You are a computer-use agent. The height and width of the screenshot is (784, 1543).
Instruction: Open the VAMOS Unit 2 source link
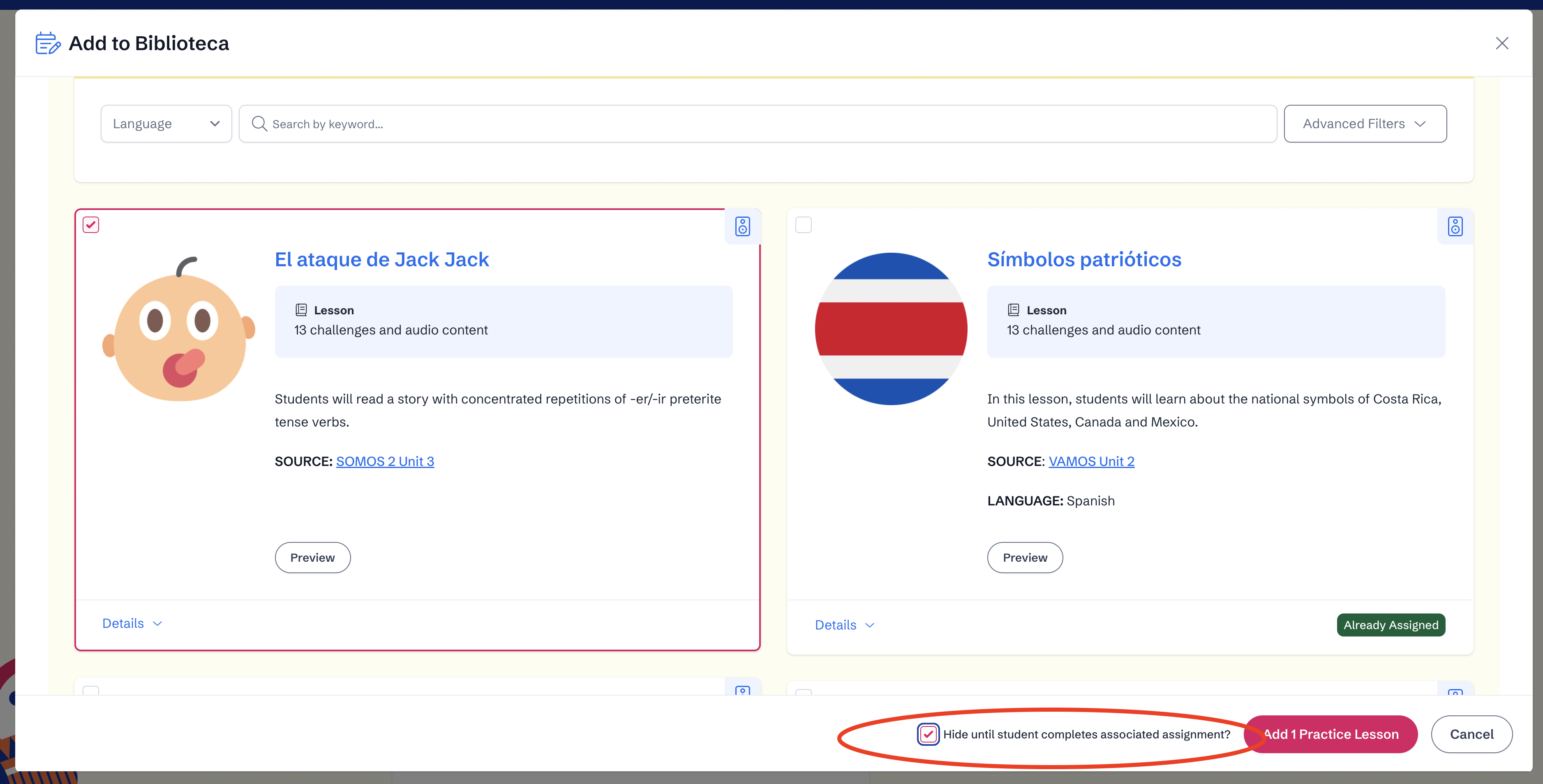tap(1091, 461)
